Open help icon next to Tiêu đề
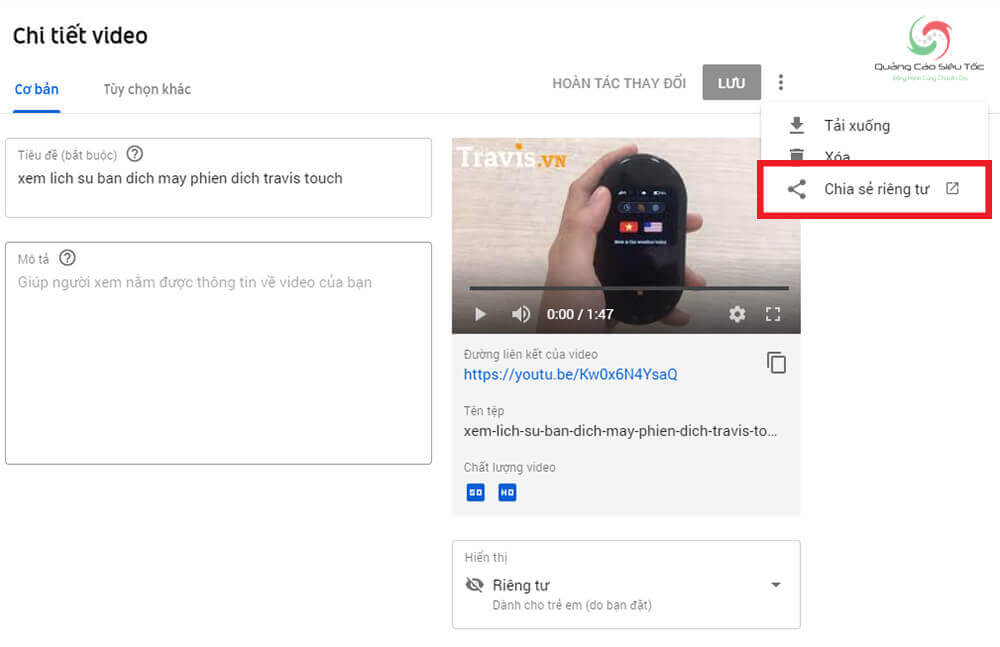The width and height of the screenshot is (1000, 647). [x=135, y=154]
